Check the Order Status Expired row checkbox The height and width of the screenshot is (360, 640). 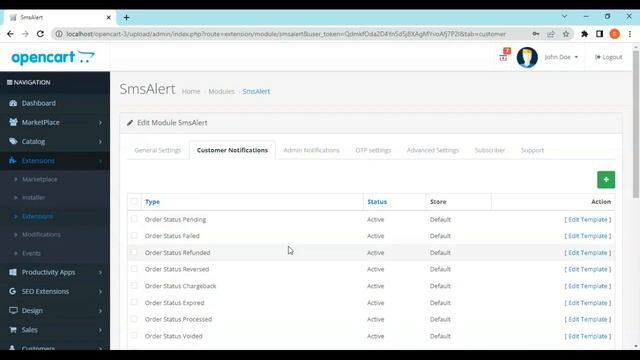(134, 302)
